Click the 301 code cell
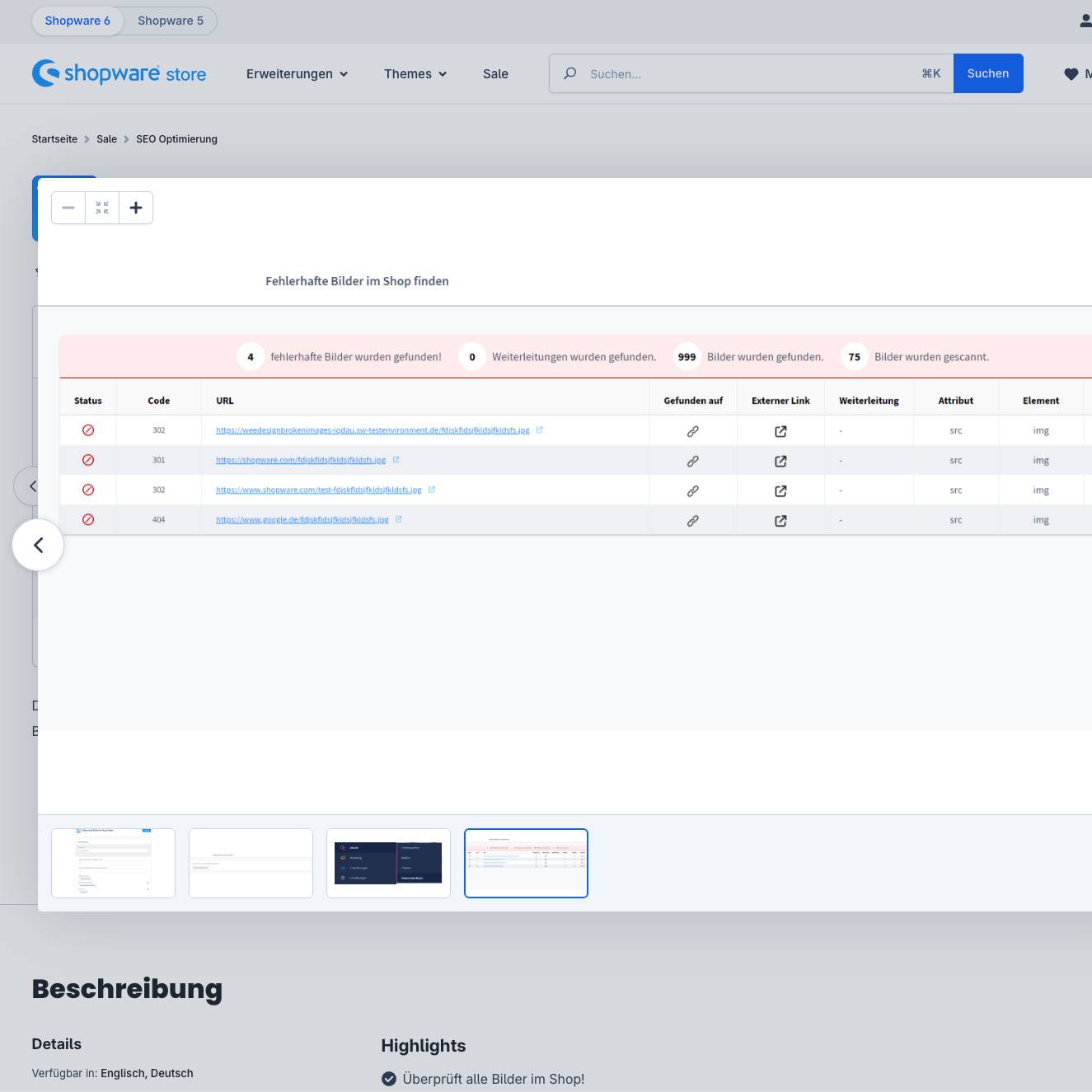The height and width of the screenshot is (1092, 1092). coord(158,460)
